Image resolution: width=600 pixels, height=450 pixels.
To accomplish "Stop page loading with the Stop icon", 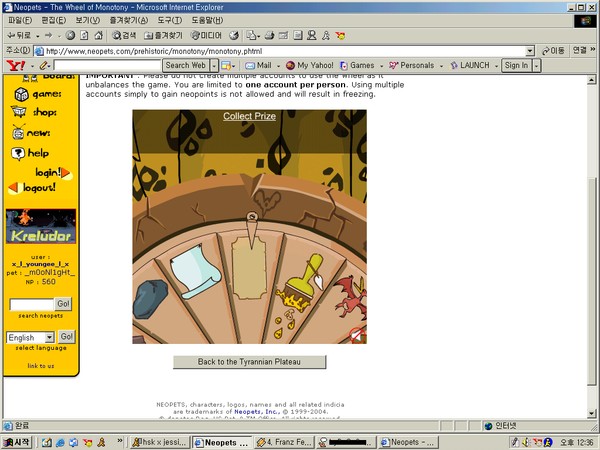I will 70,36.
